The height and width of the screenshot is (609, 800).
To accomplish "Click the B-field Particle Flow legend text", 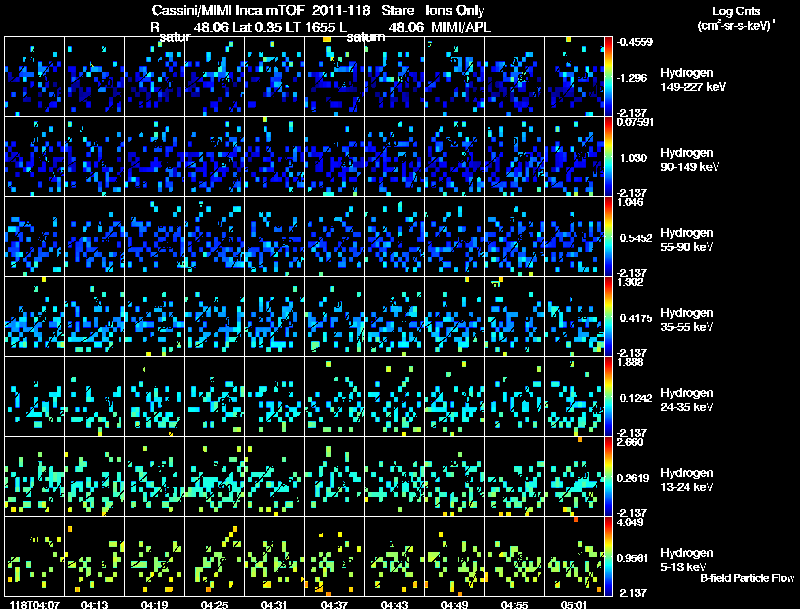I will [747, 578].
